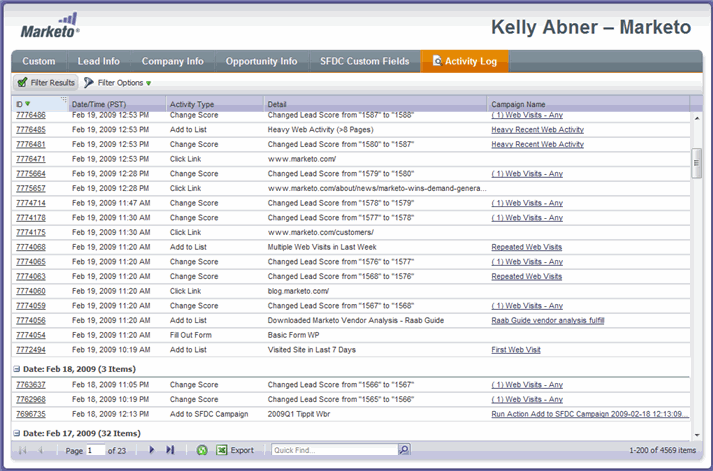Open the First Web Visit campaign link
Screen dimensions: 713x471
point(516,350)
